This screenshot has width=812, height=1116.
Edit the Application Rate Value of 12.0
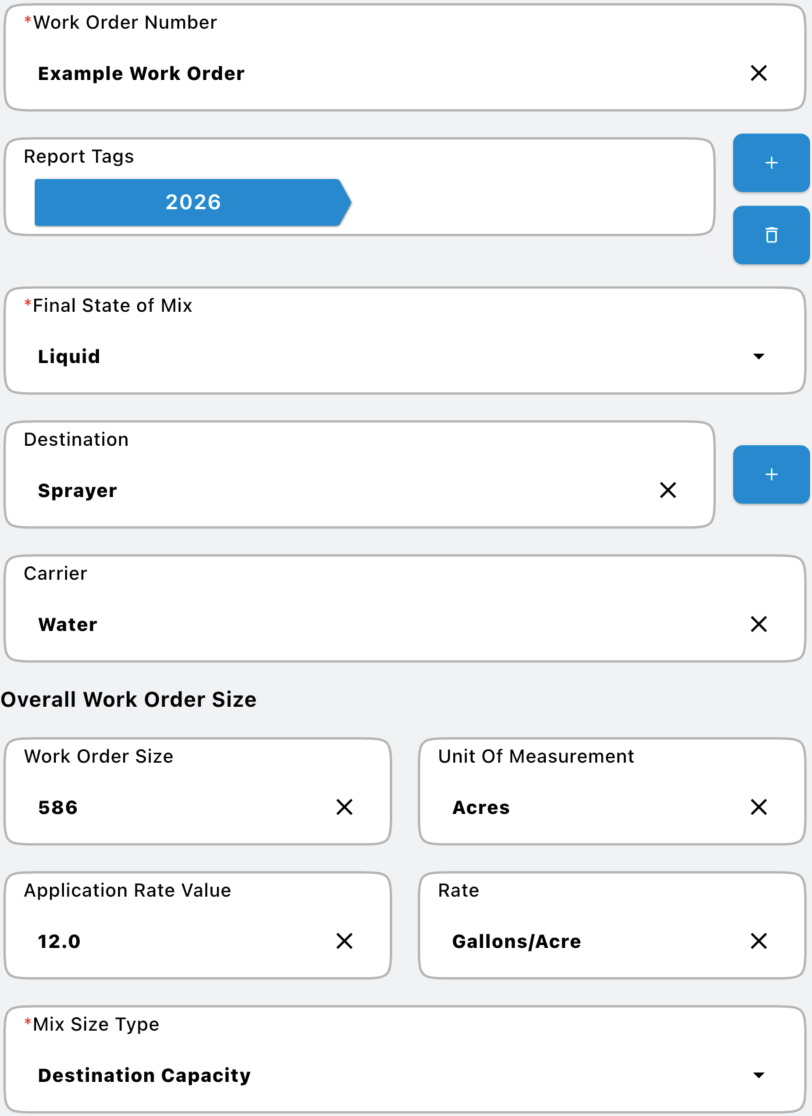(x=170, y=941)
